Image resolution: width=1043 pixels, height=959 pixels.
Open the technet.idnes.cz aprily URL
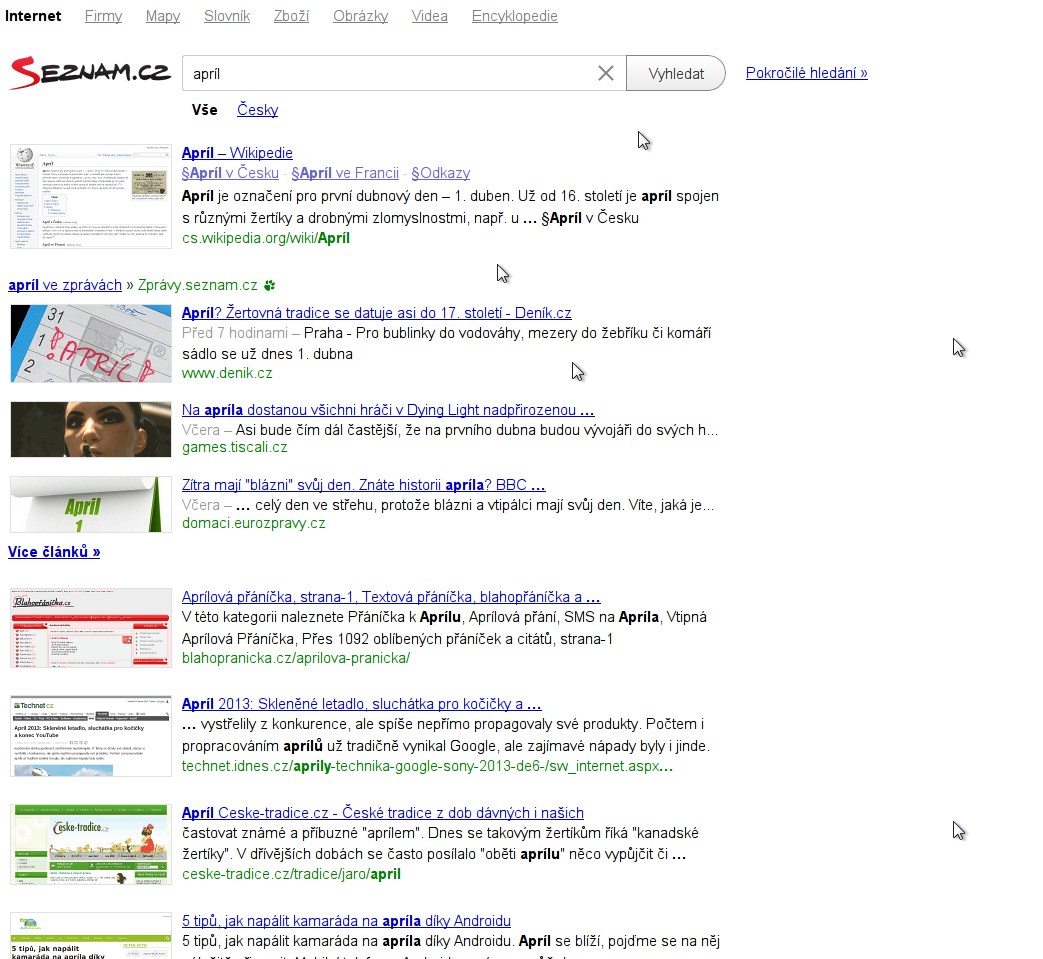point(427,766)
